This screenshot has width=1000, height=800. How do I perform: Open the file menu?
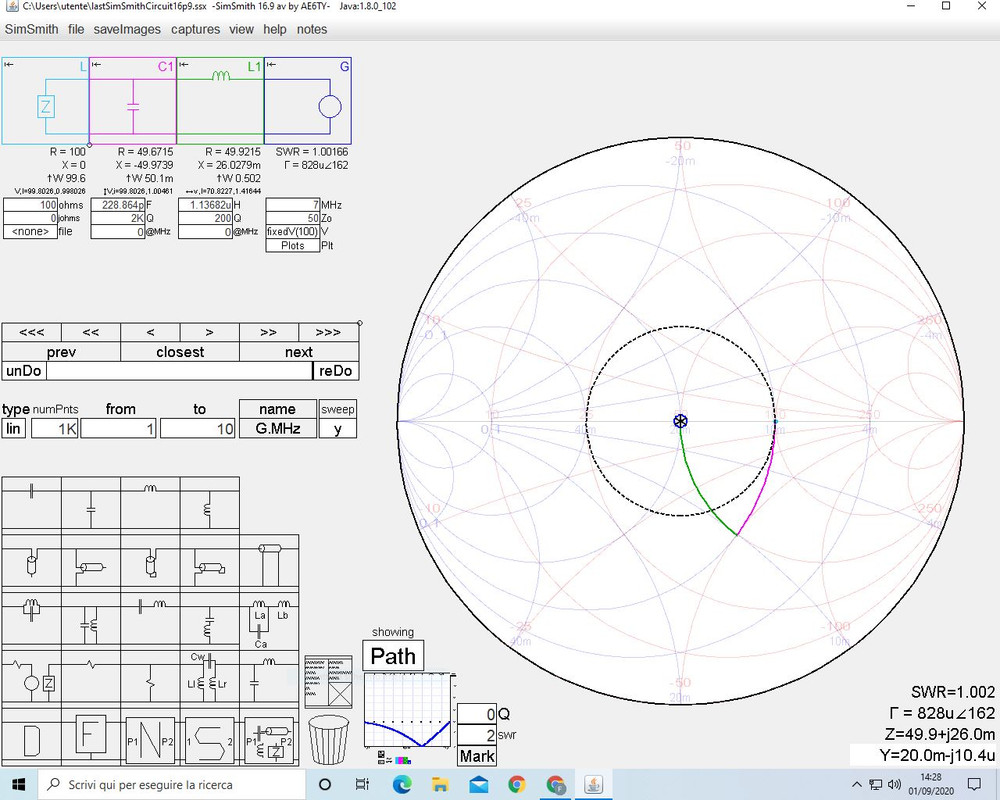(x=76, y=29)
